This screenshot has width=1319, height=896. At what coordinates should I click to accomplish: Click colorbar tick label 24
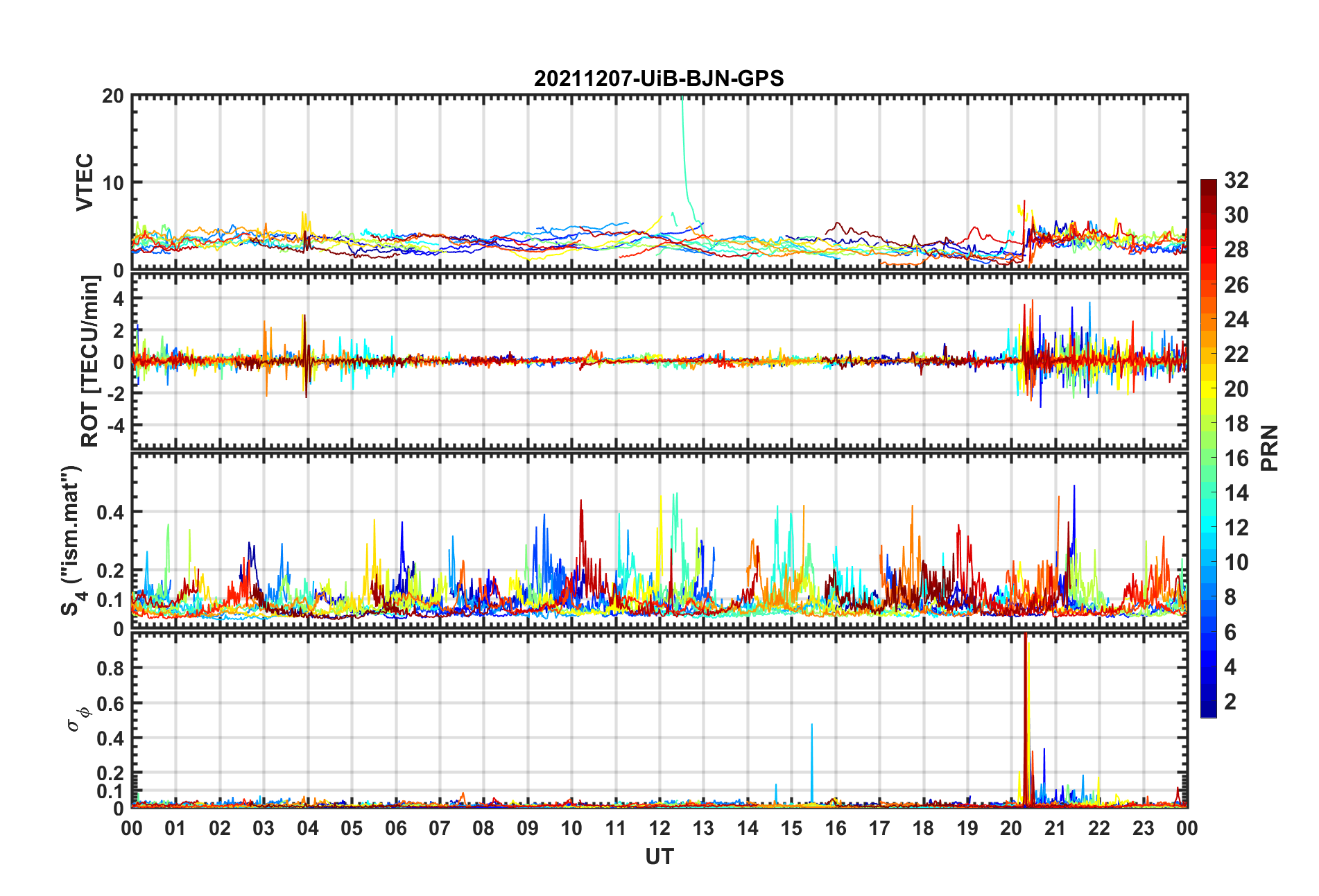(1236, 319)
